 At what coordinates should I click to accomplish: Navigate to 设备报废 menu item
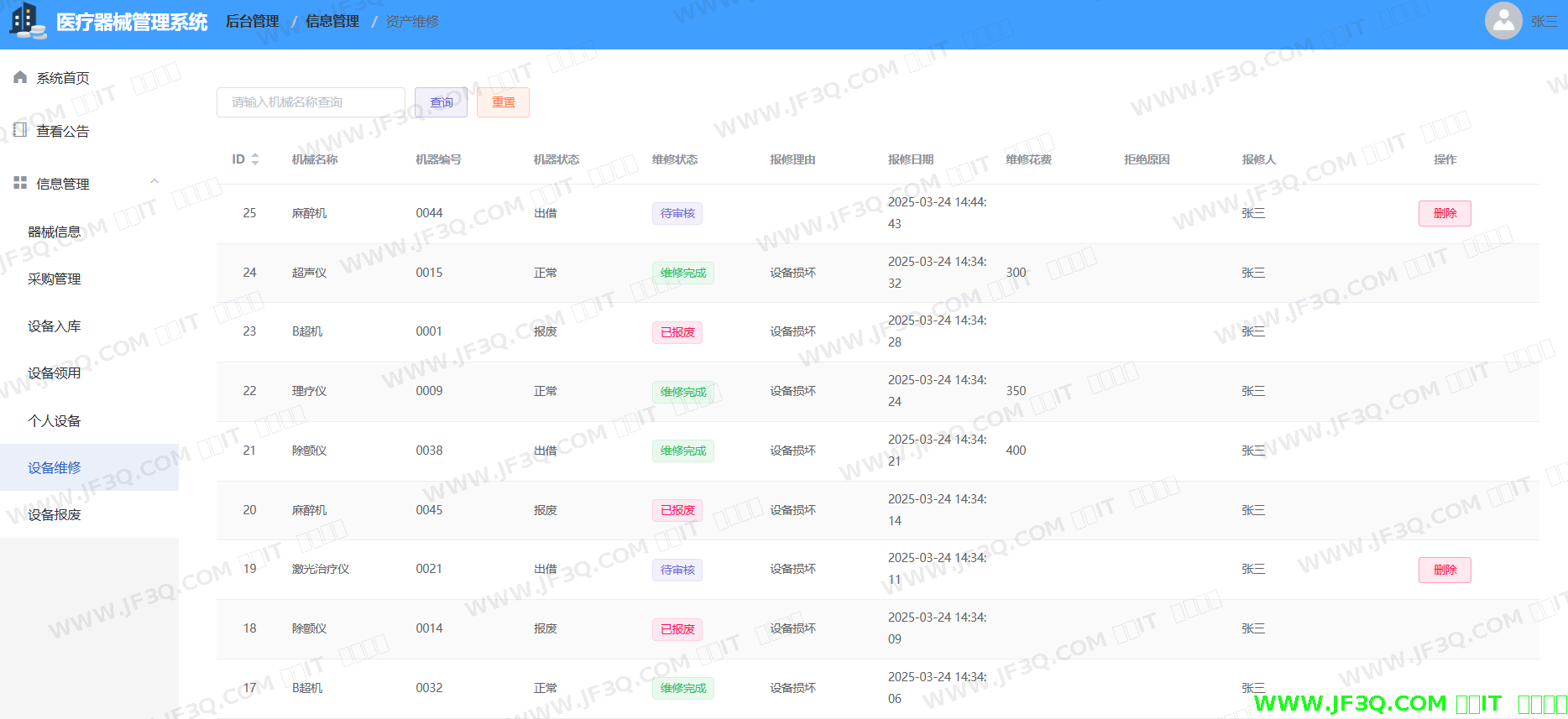[55, 514]
